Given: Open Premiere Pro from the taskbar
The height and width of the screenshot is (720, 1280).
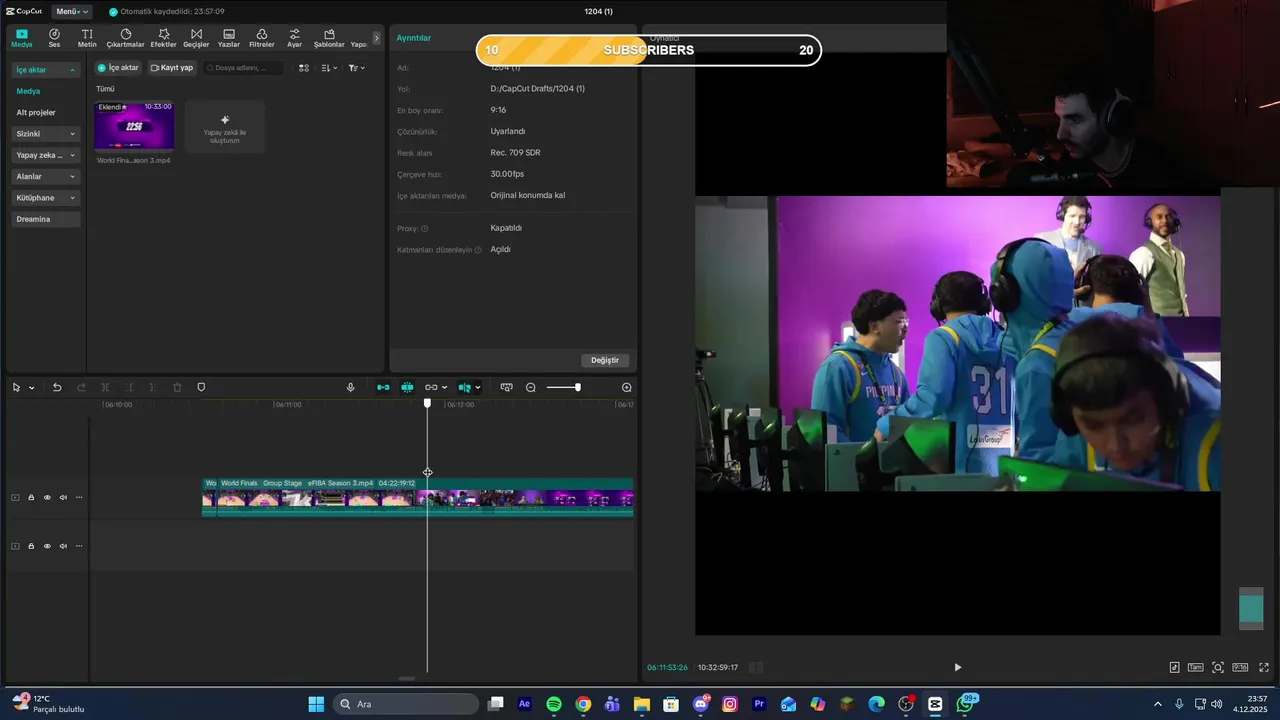Looking at the screenshot, I should click(759, 704).
